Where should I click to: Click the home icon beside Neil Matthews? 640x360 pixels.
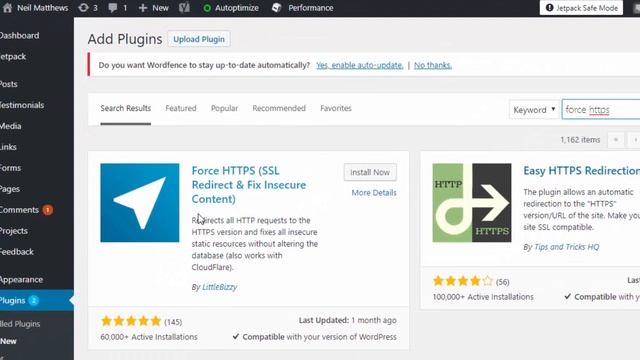pyautogui.click(x=7, y=7)
